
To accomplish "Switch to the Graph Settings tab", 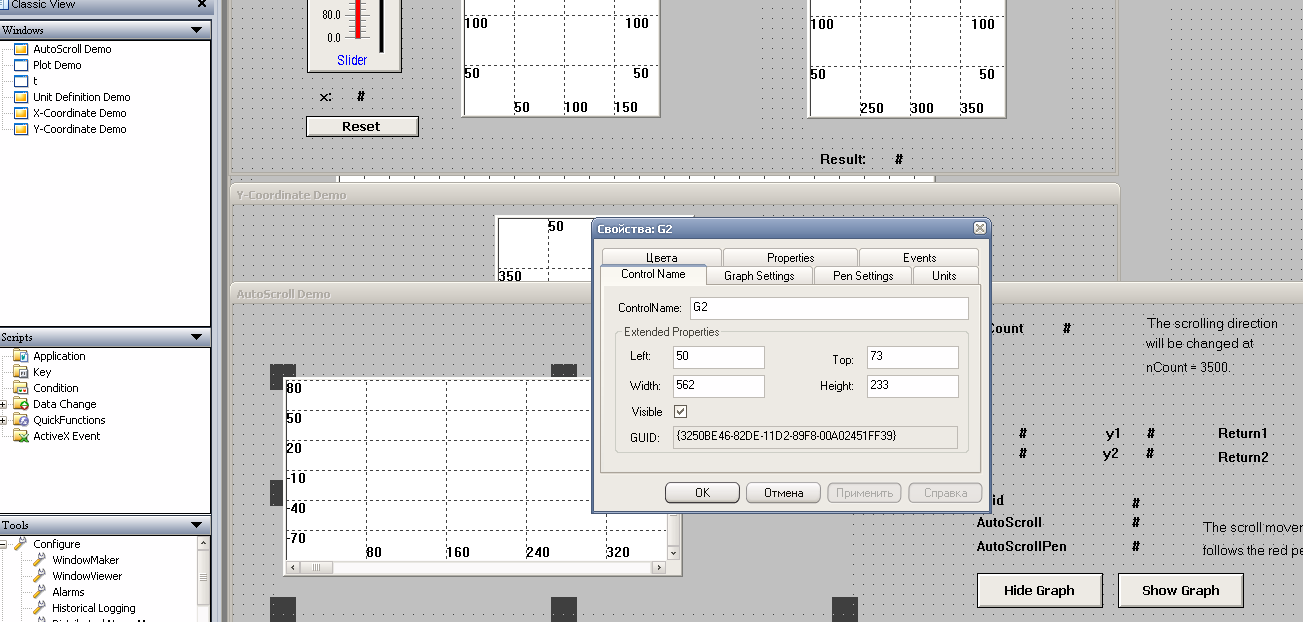I will pos(759,276).
